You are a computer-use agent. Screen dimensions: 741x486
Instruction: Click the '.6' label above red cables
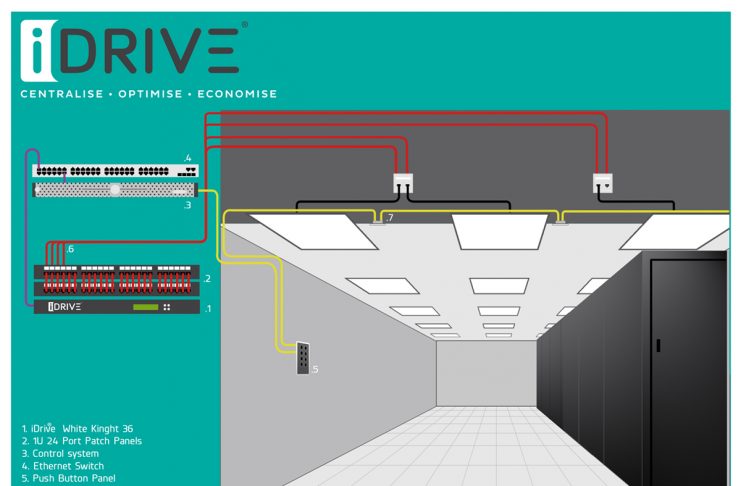point(69,249)
